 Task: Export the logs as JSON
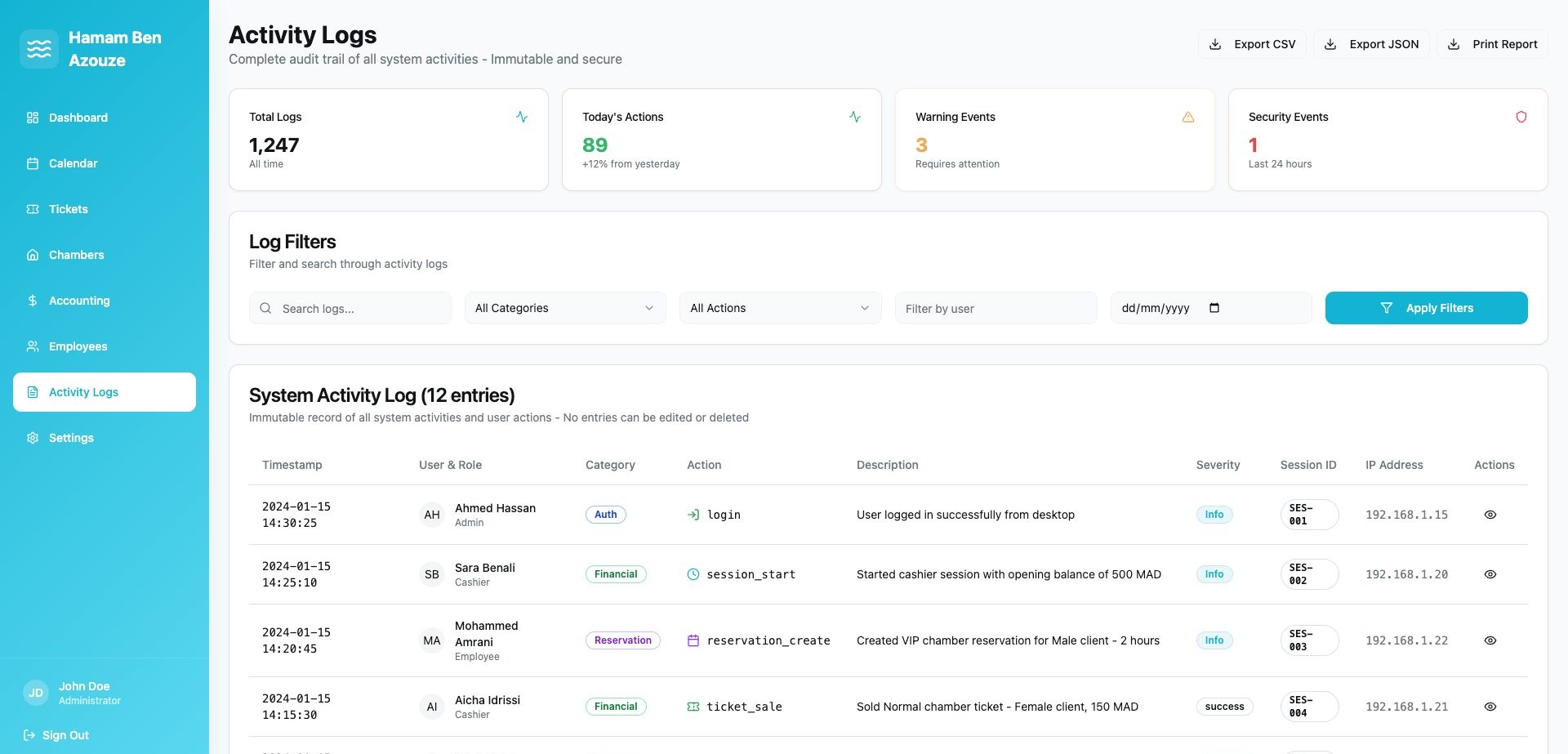[x=1371, y=44]
